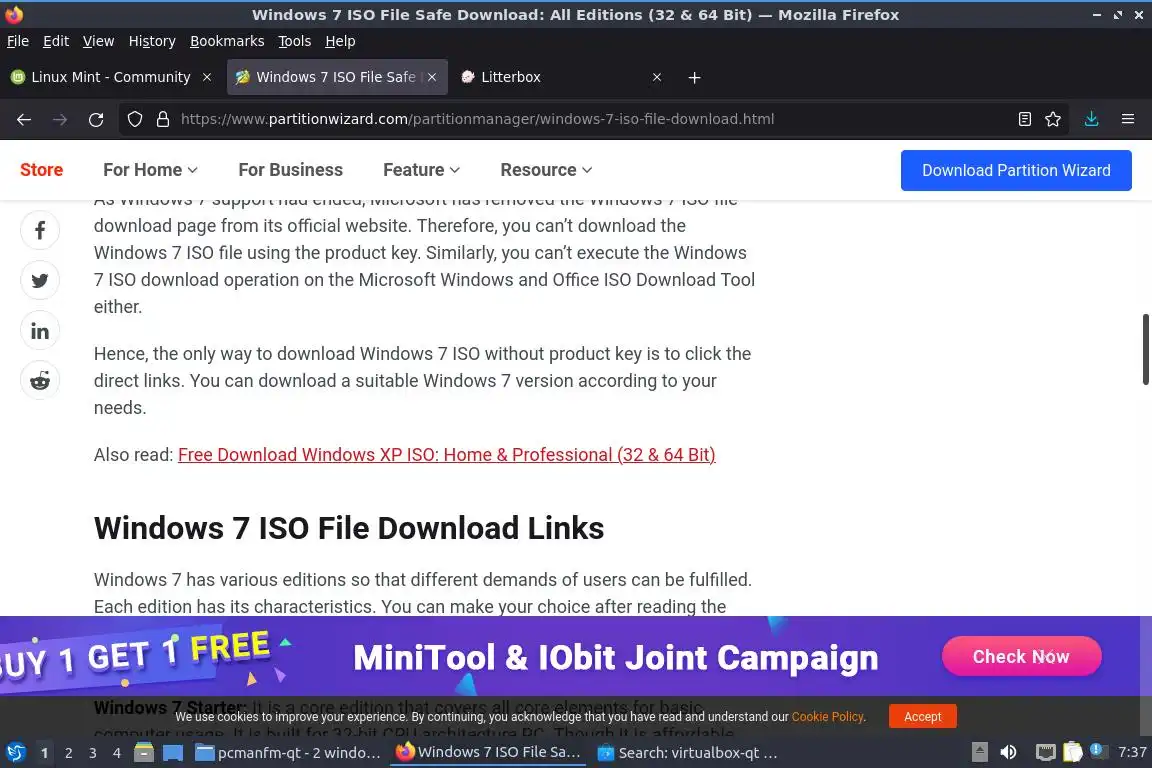Switch to the Linux Mint - Community tab
Screen dimensions: 1152x768
pyautogui.click(x=111, y=77)
